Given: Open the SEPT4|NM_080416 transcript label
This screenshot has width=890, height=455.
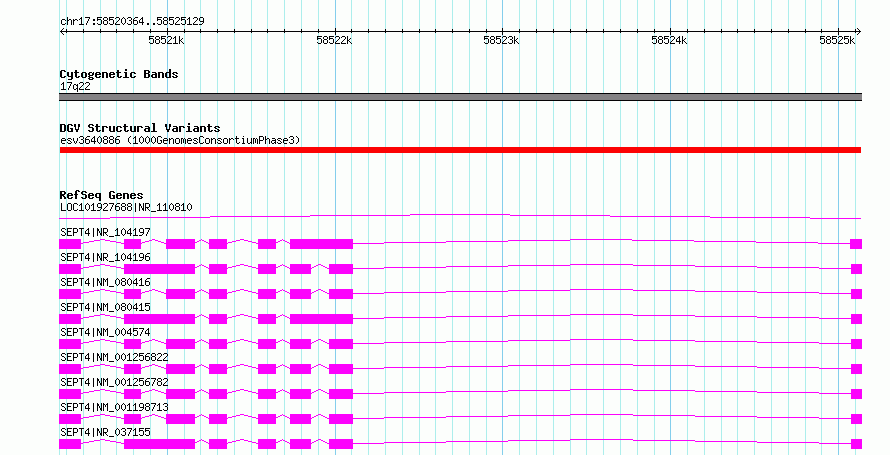Looking at the screenshot, I should [105, 282].
